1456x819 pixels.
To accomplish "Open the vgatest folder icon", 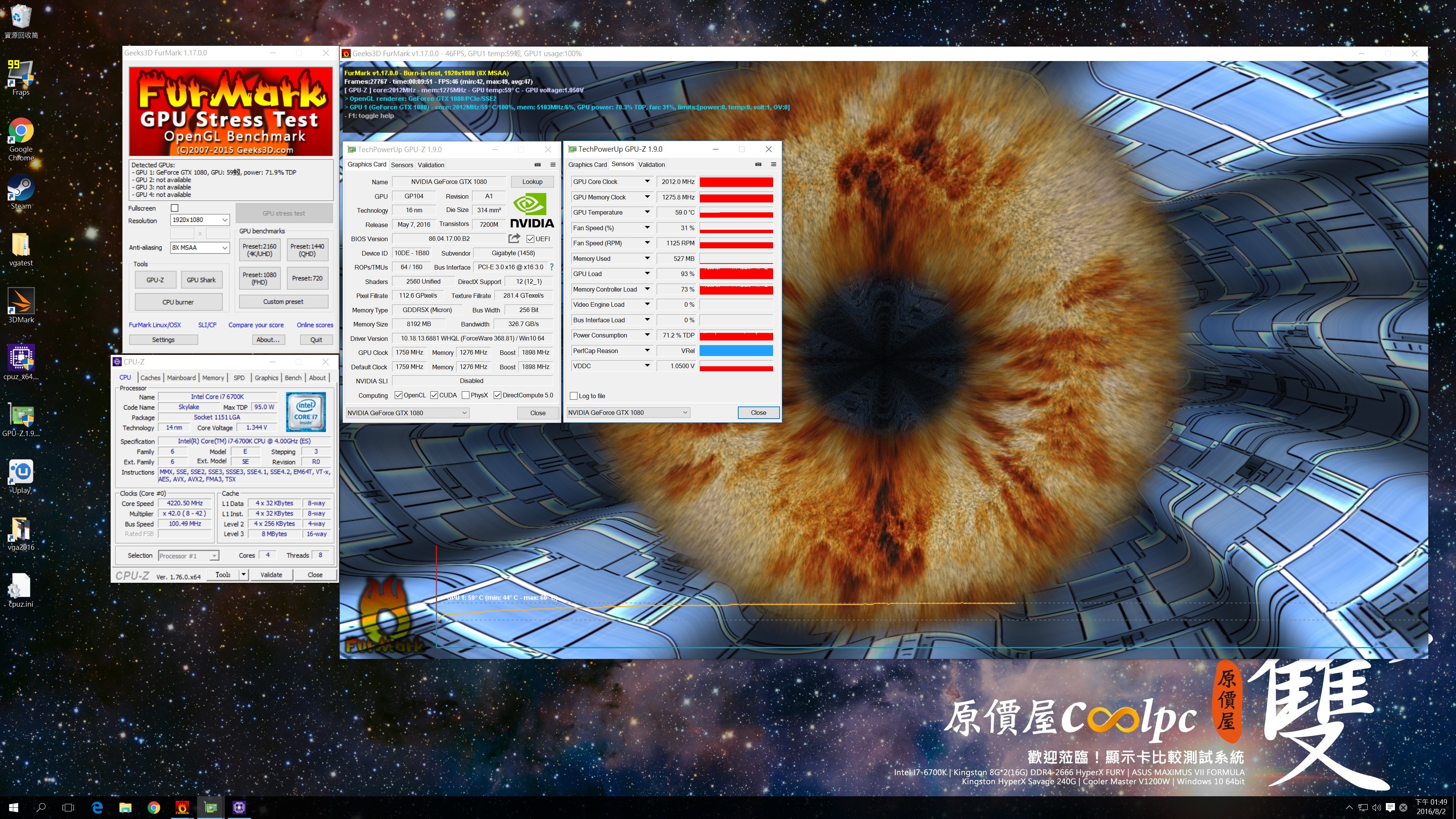I will pos(21,249).
